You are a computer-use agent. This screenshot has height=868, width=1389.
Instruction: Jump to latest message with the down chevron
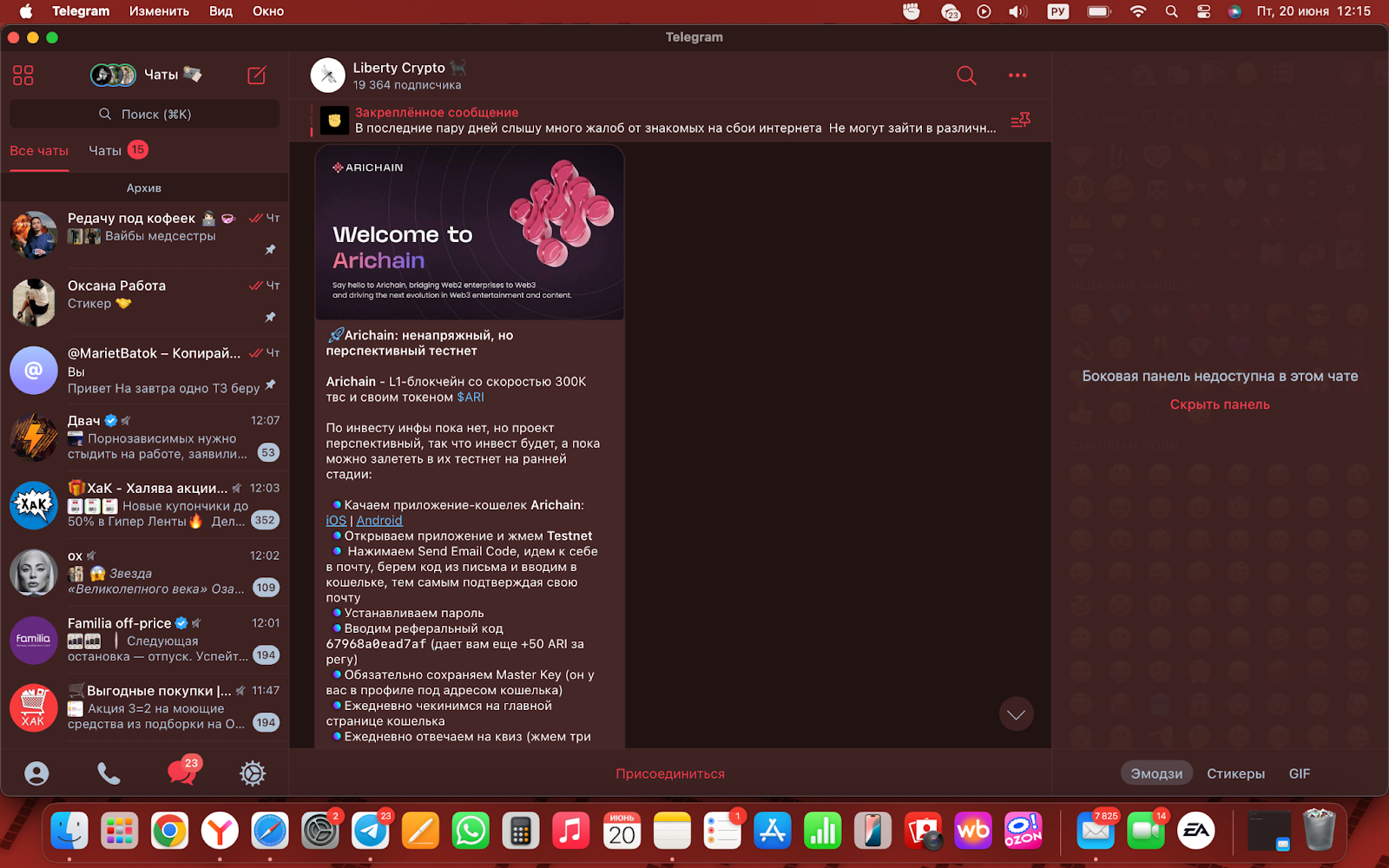(x=1017, y=714)
